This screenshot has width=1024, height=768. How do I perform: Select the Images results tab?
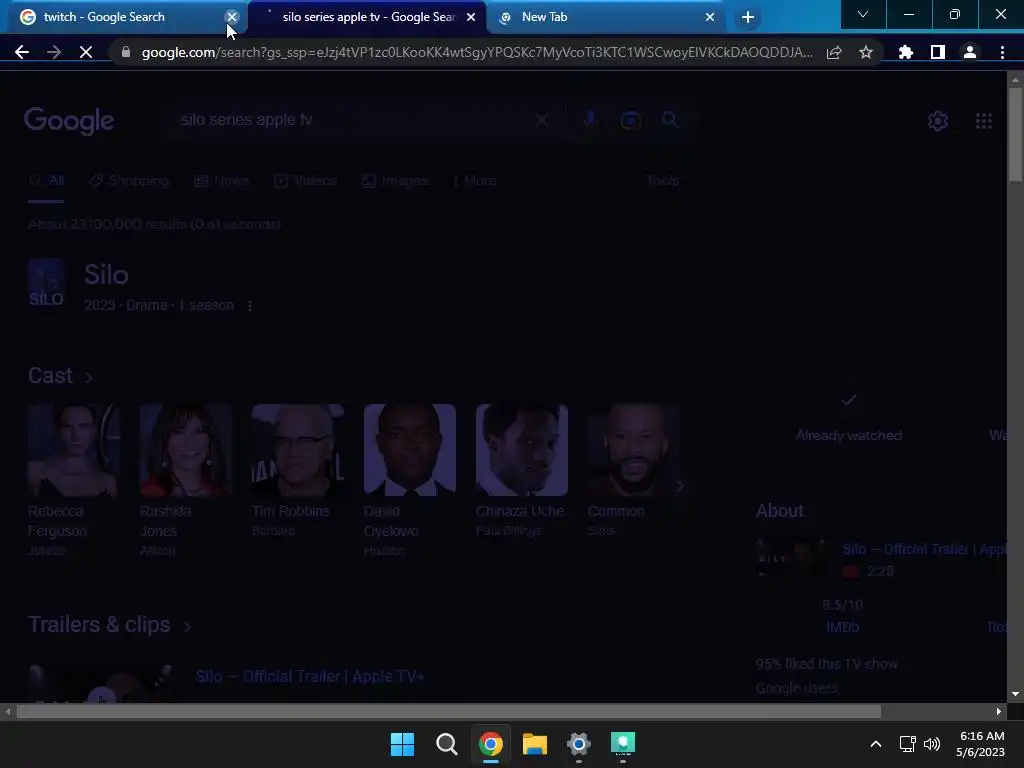[x=395, y=181]
